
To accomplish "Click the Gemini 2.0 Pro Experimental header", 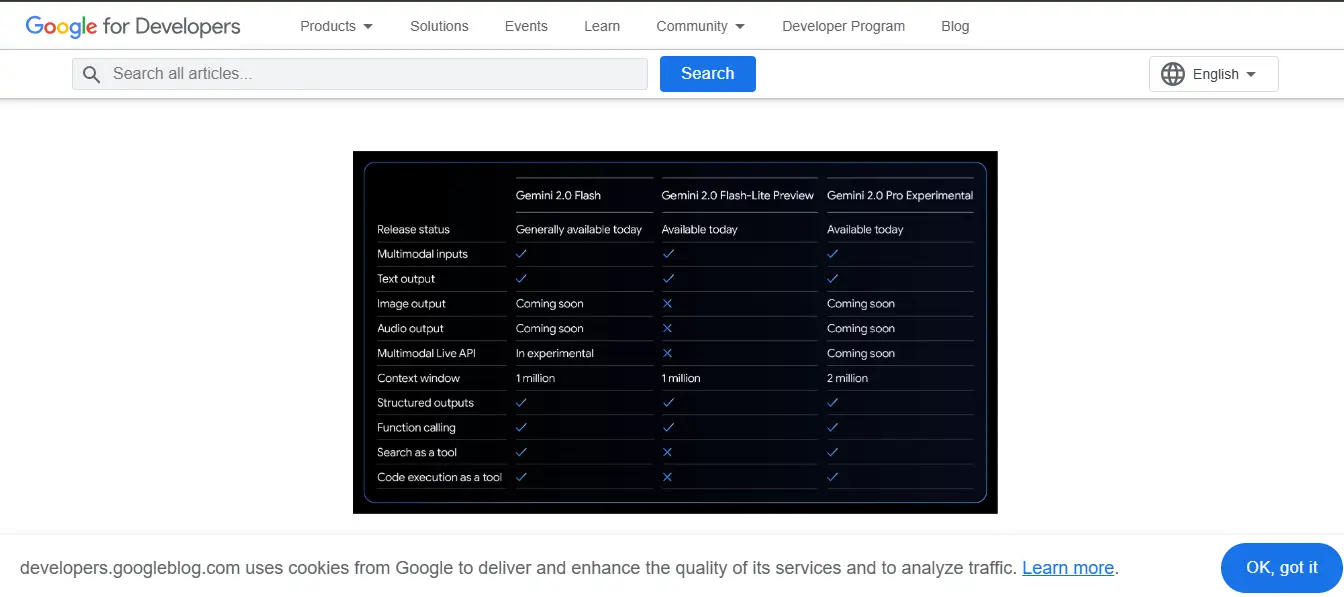I will click(x=900, y=195).
